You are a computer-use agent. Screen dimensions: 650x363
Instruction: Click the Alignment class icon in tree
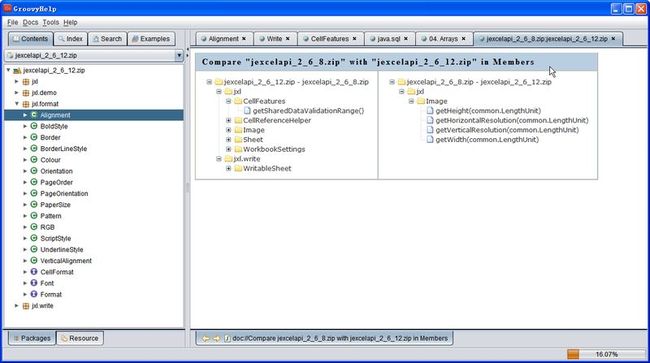[34, 115]
